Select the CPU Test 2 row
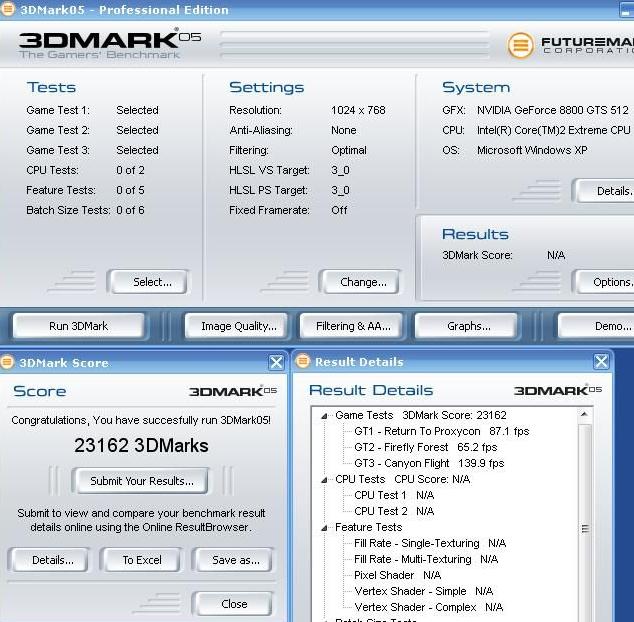 click(394, 511)
